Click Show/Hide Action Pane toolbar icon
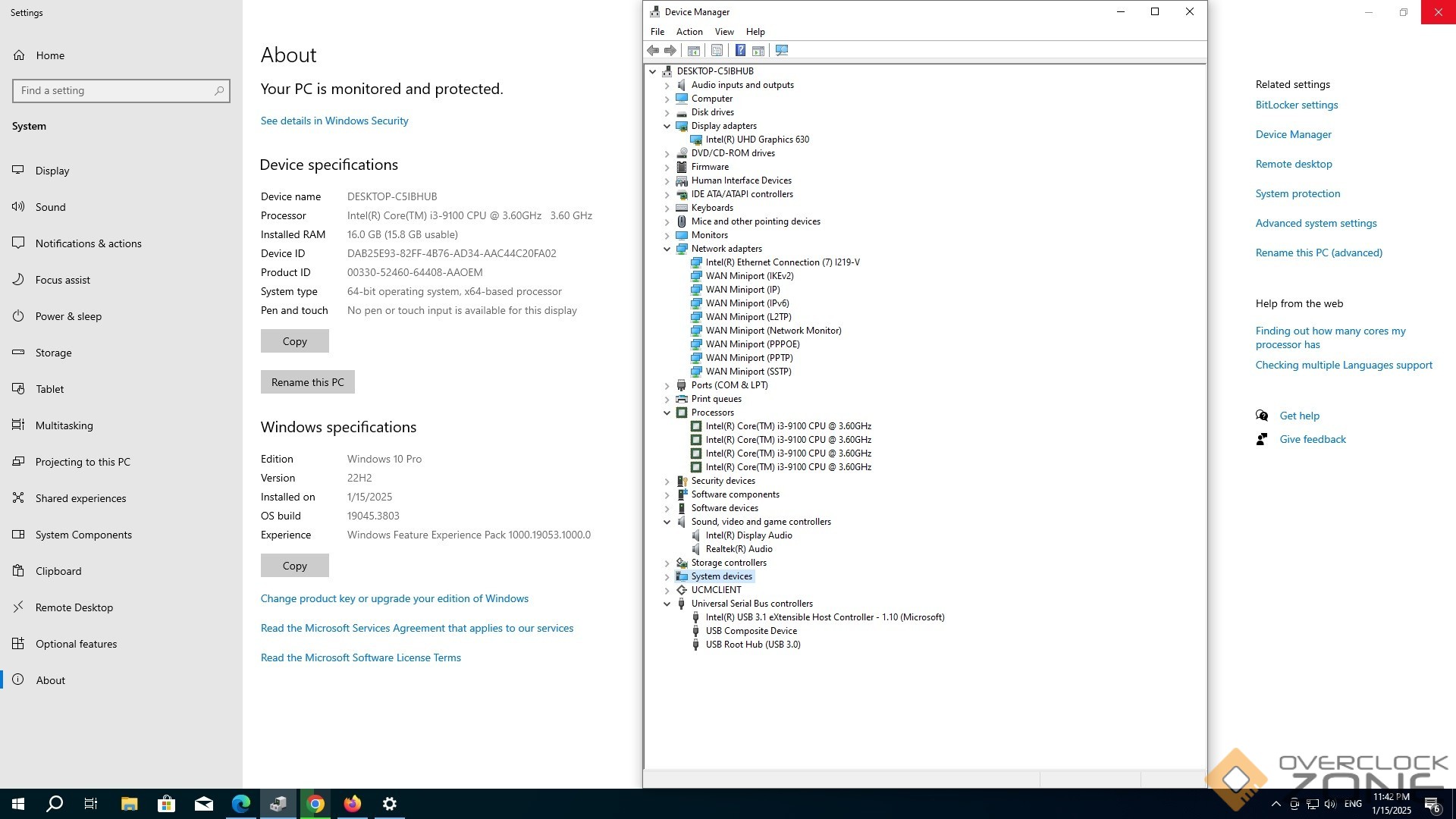Image resolution: width=1456 pixels, height=819 pixels. click(x=758, y=50)
